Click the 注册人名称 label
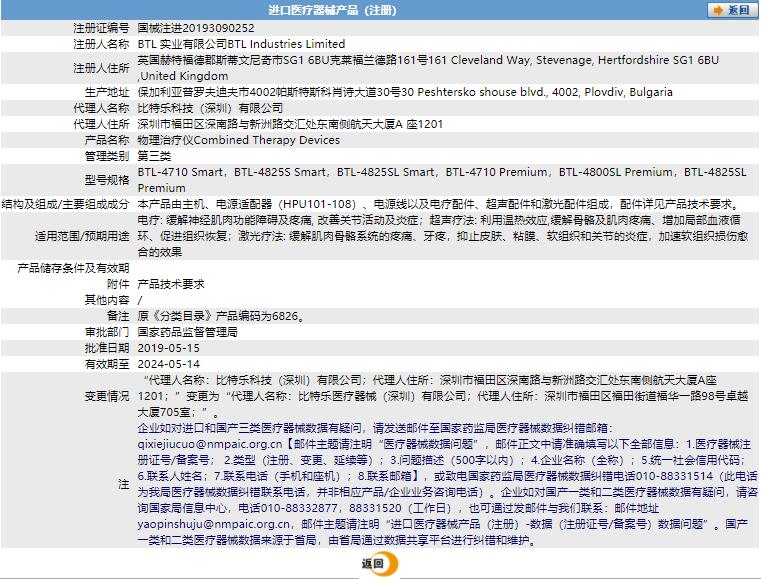761x579 pixels. tap(101, 44)
